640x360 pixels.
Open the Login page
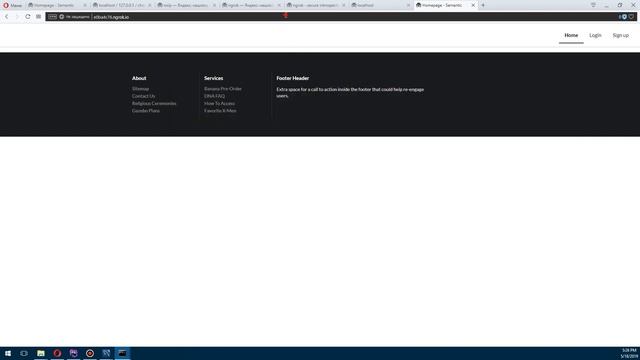pos(595,36)
